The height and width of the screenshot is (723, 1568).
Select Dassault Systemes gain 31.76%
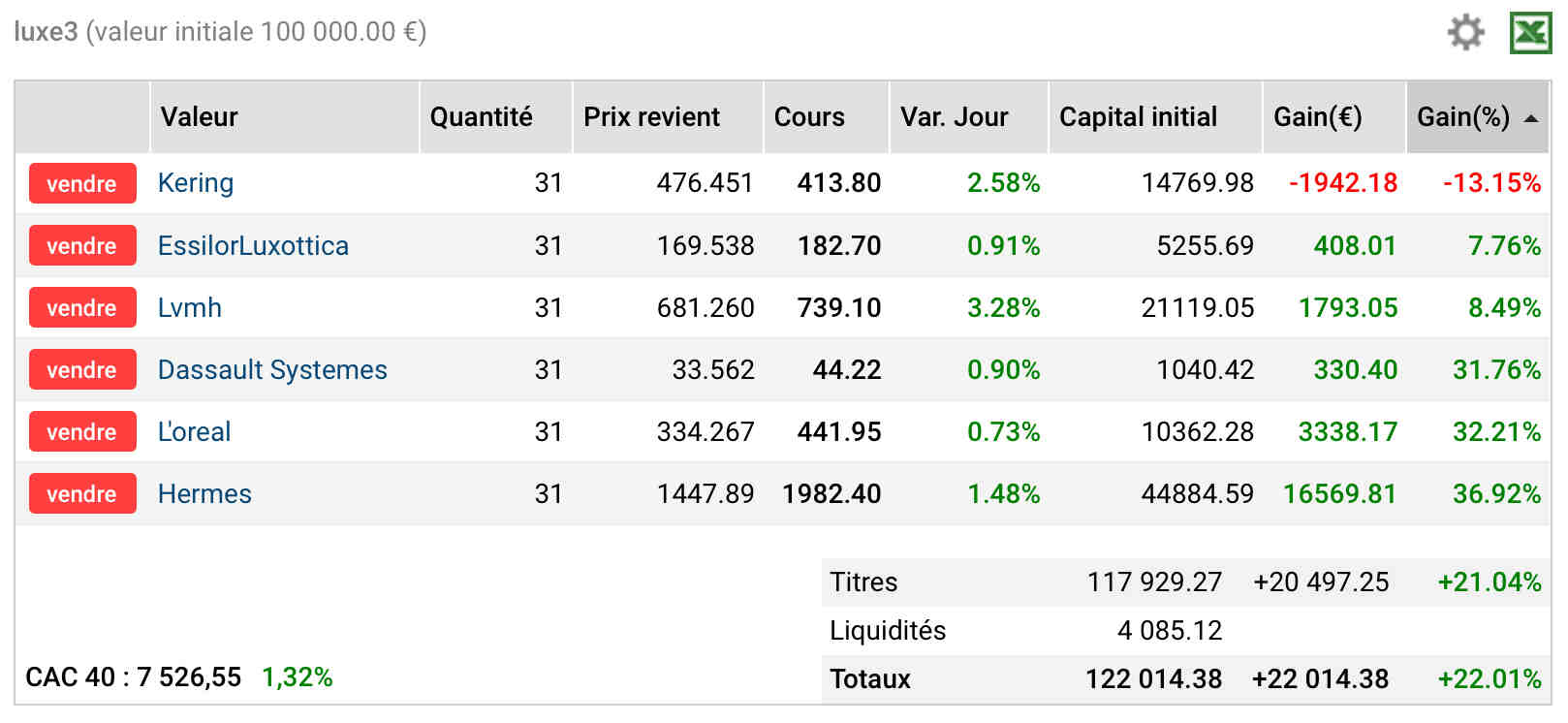(x=1496, y=369)
